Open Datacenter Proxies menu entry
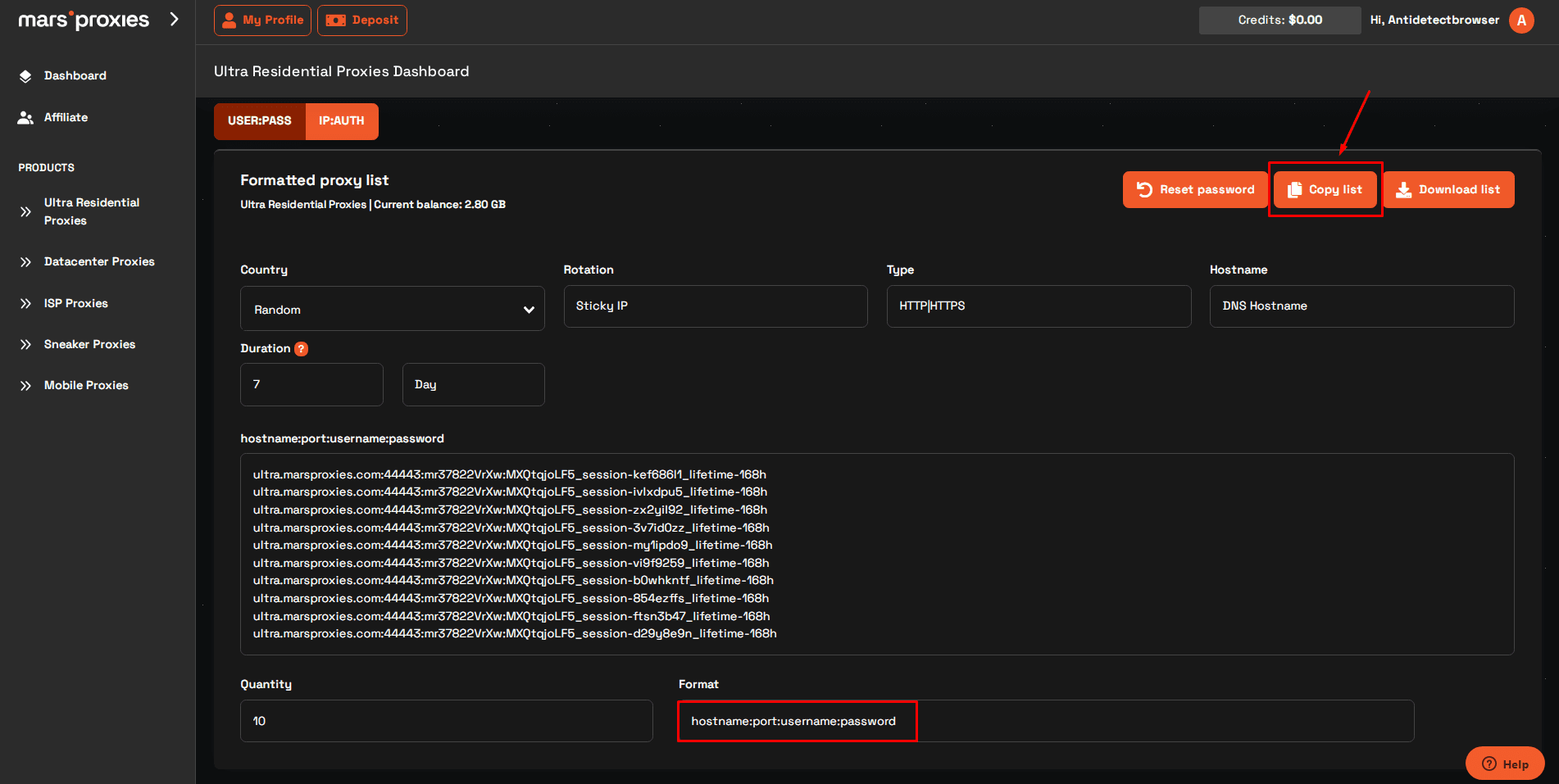This screenshot has width=1559, height=784. (x=99, y=261)
